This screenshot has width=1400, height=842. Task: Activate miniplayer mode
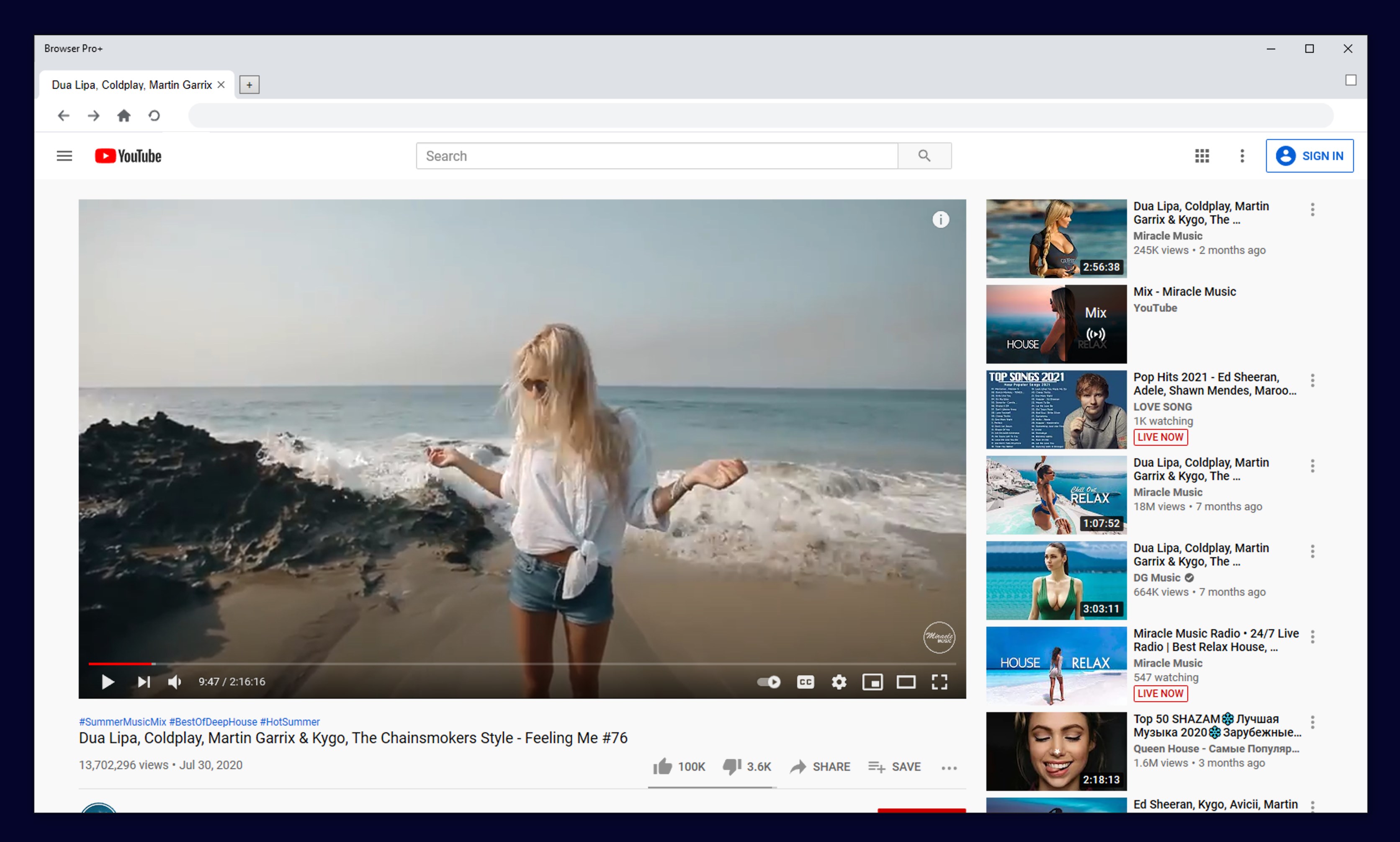[x=872, y=682]
